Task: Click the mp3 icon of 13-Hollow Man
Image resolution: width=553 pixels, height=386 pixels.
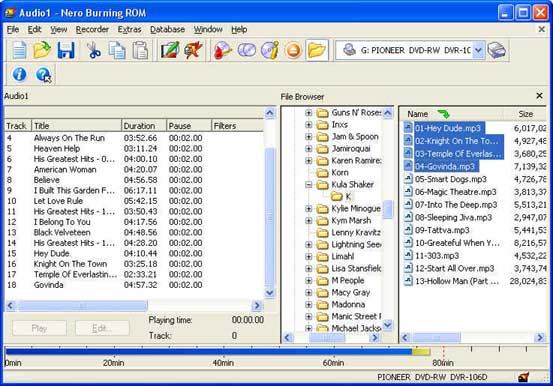Action: pyautogui.click(x=408, y=281)
